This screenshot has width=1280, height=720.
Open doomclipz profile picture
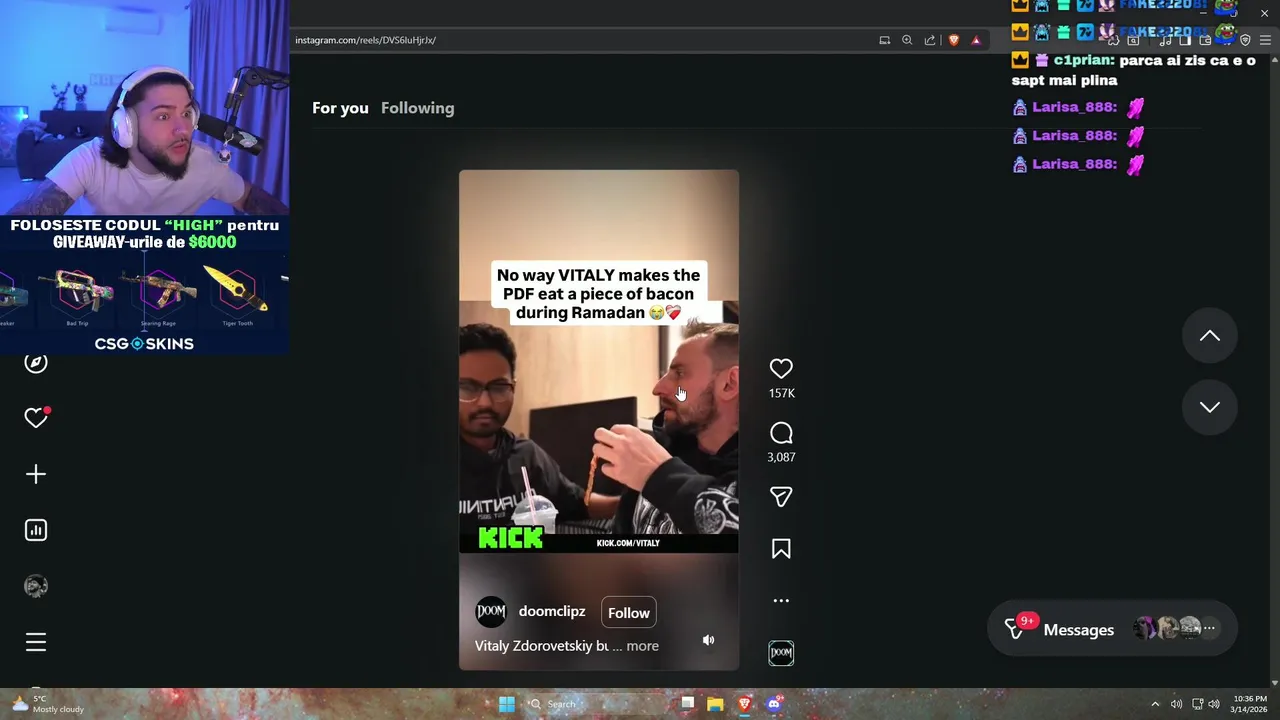point(491,612)
